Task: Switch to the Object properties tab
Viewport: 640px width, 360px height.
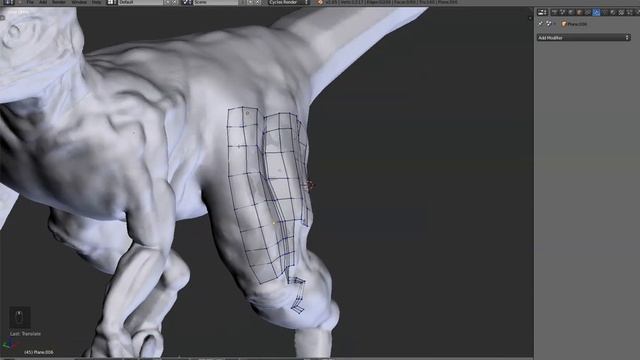Action: [579, 13]
